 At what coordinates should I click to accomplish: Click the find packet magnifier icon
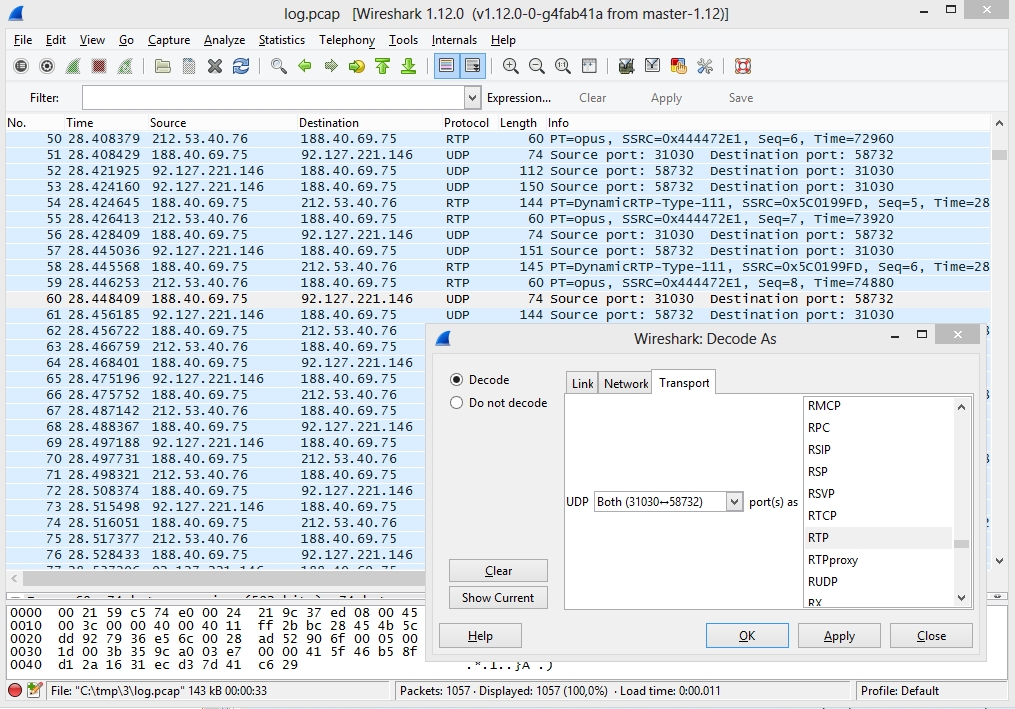coord(279,66)
